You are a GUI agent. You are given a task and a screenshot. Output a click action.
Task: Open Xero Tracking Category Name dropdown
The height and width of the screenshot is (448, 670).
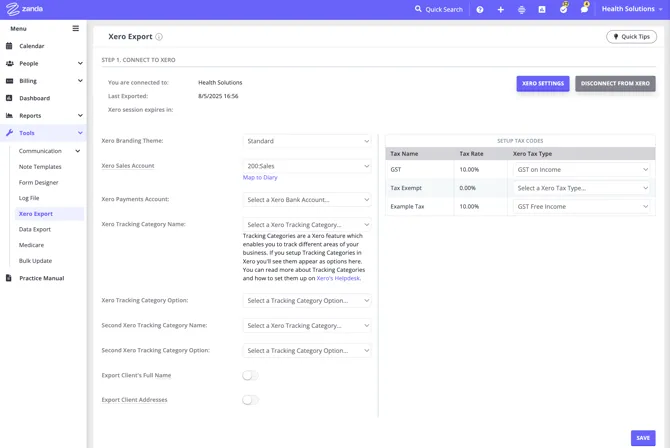(x=307, y=224)
